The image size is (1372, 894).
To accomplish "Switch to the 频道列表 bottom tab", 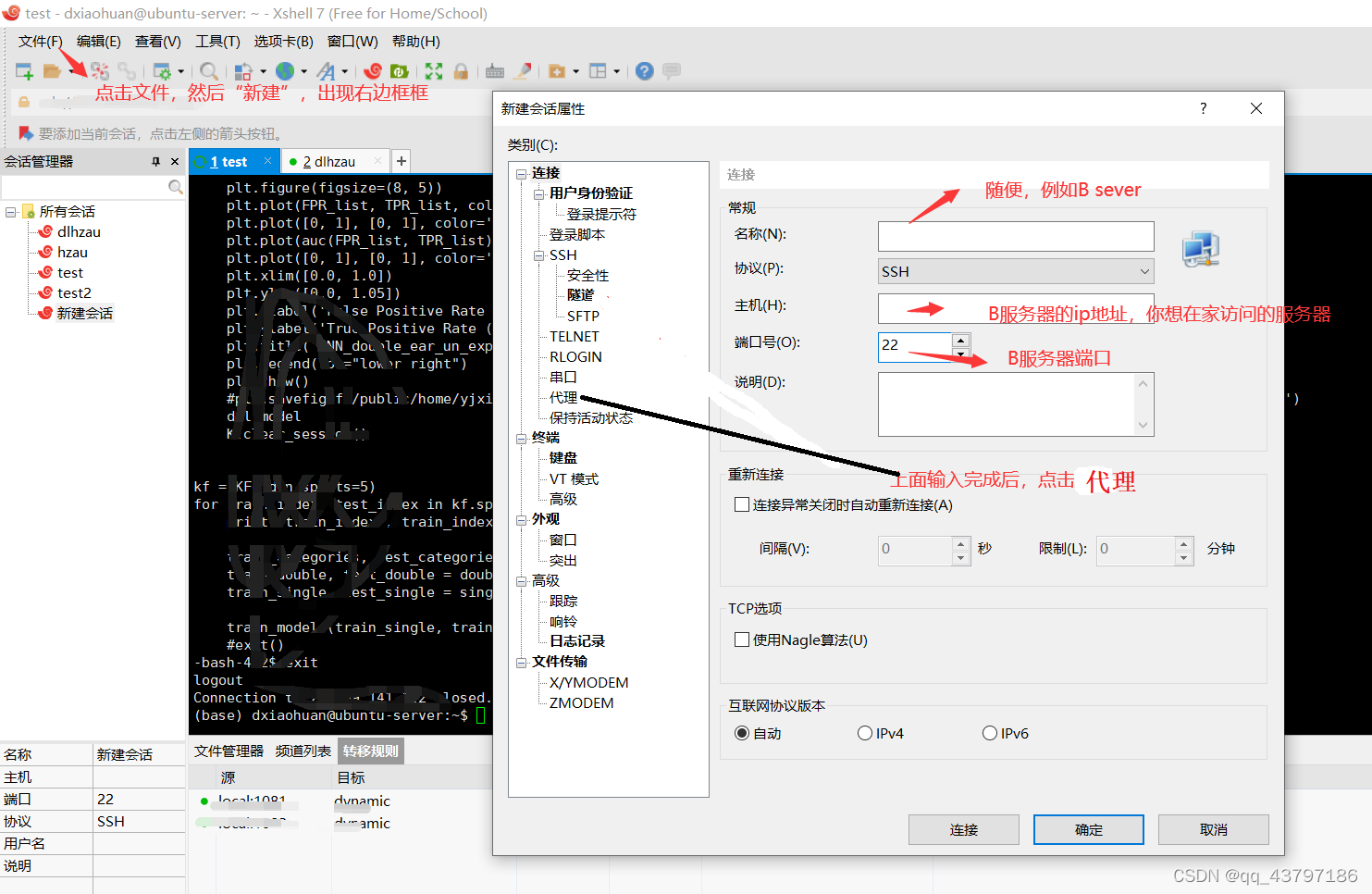I will pos(303,751).
